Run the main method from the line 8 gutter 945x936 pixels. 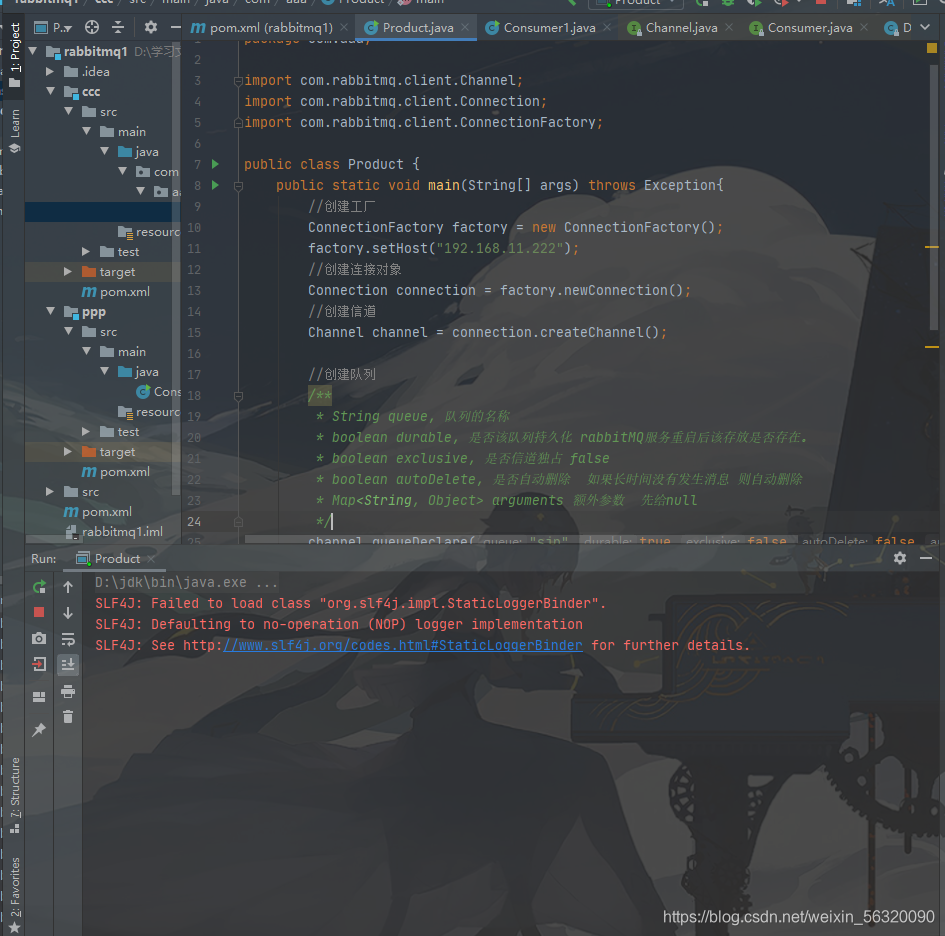click(215, 185)
